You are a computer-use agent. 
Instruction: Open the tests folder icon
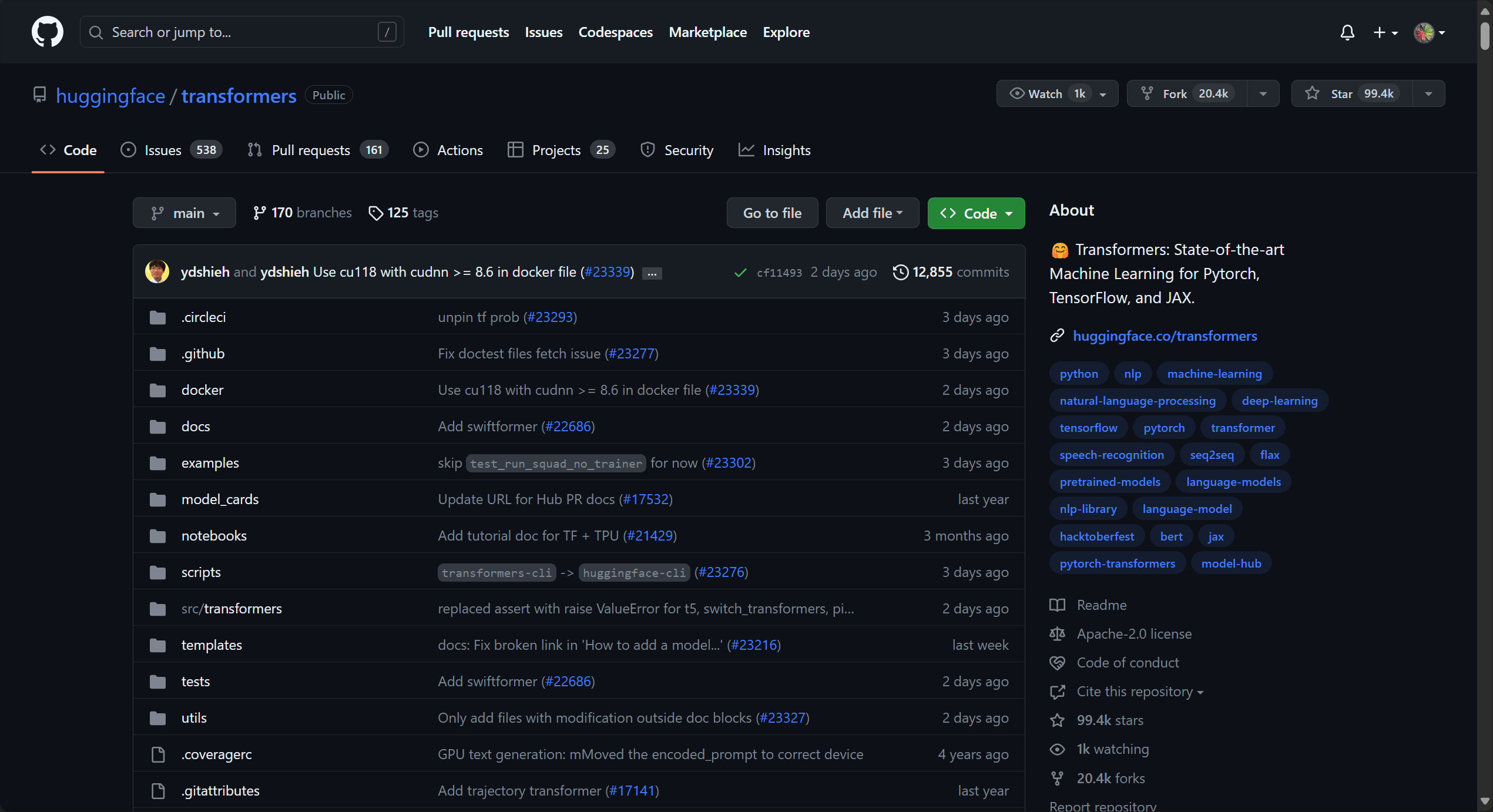tap(157, 682)
